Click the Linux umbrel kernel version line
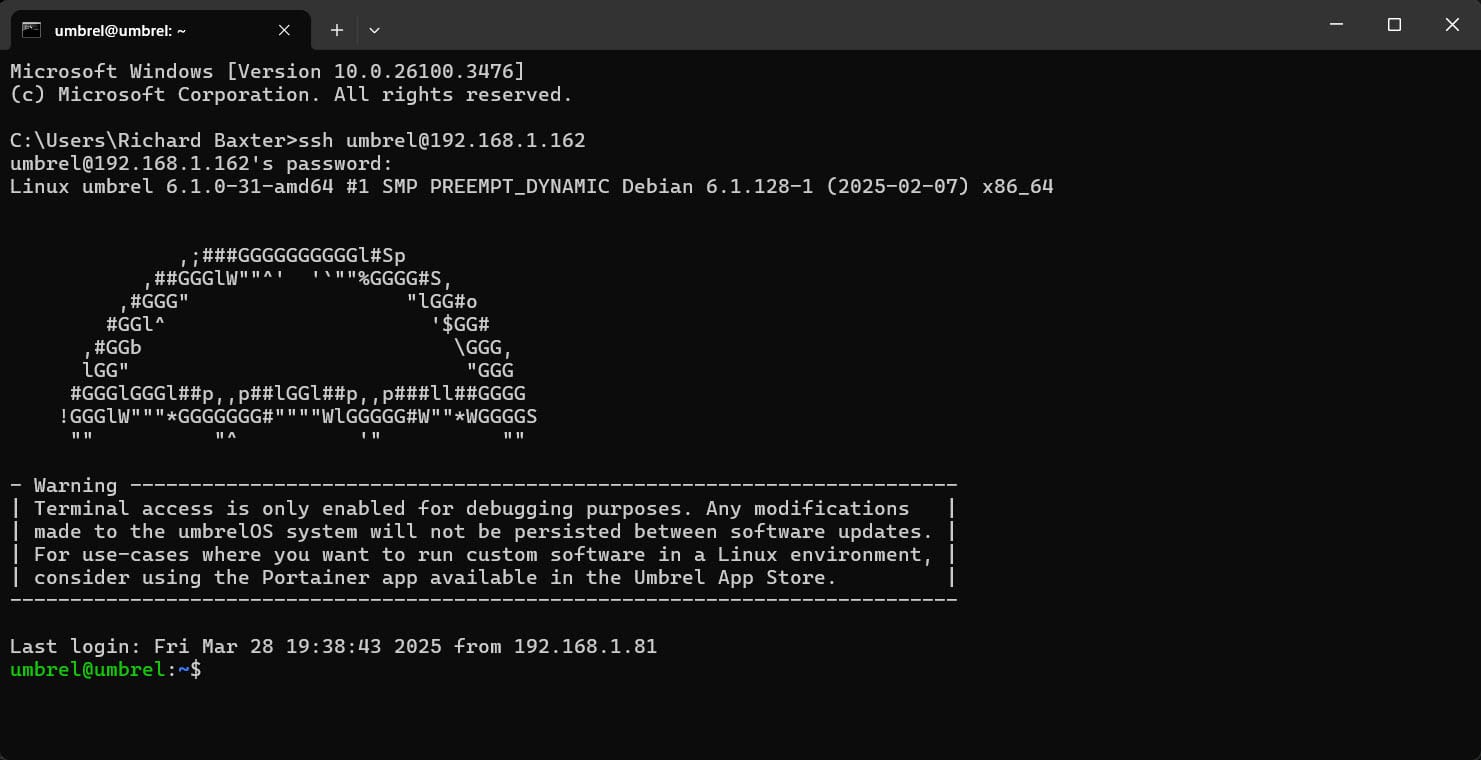 click(x=530, y=186)
